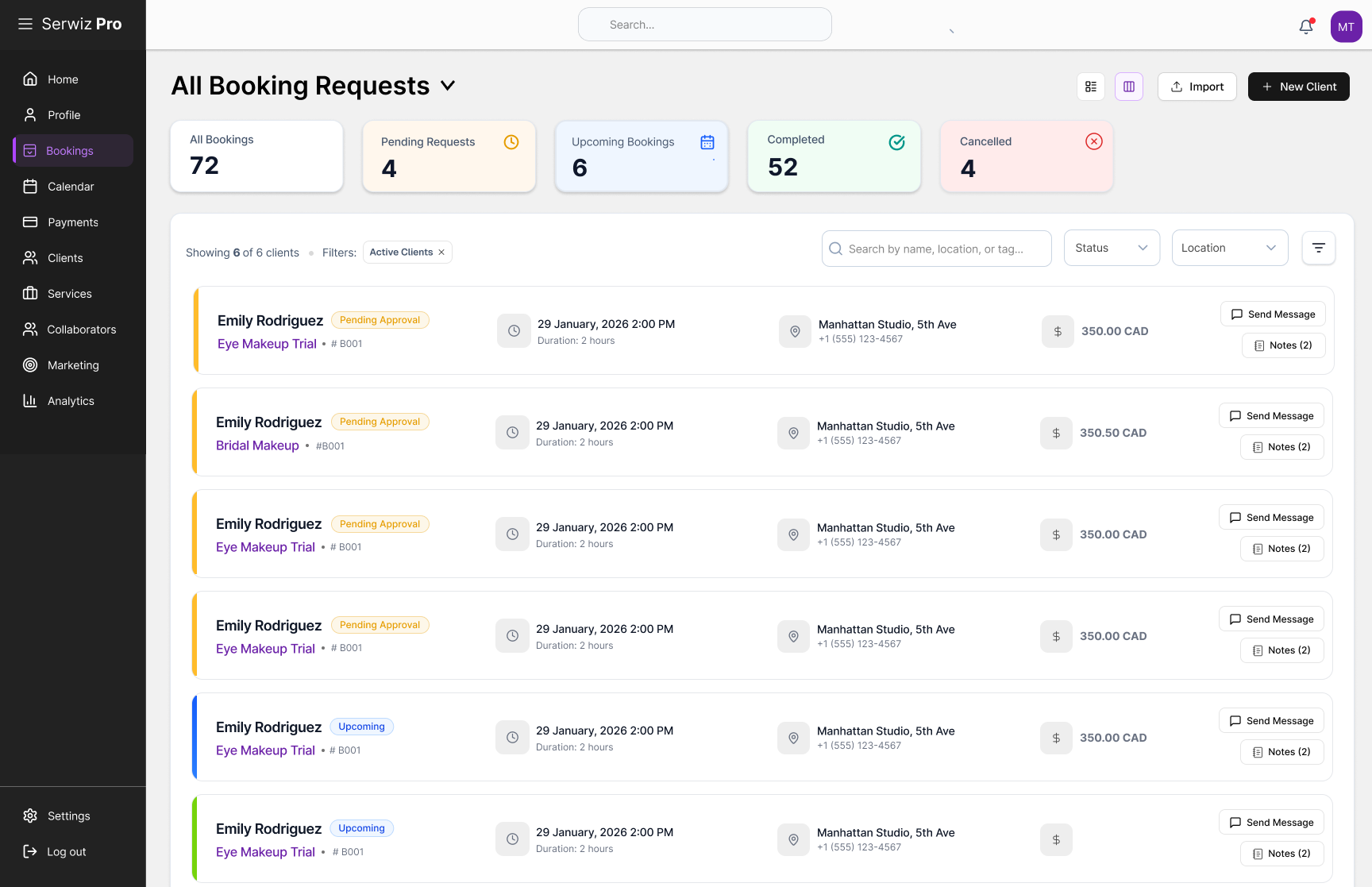Open the Bridal Makeup service link
This screenshot has height=887, width=1372.
(257, 445)
